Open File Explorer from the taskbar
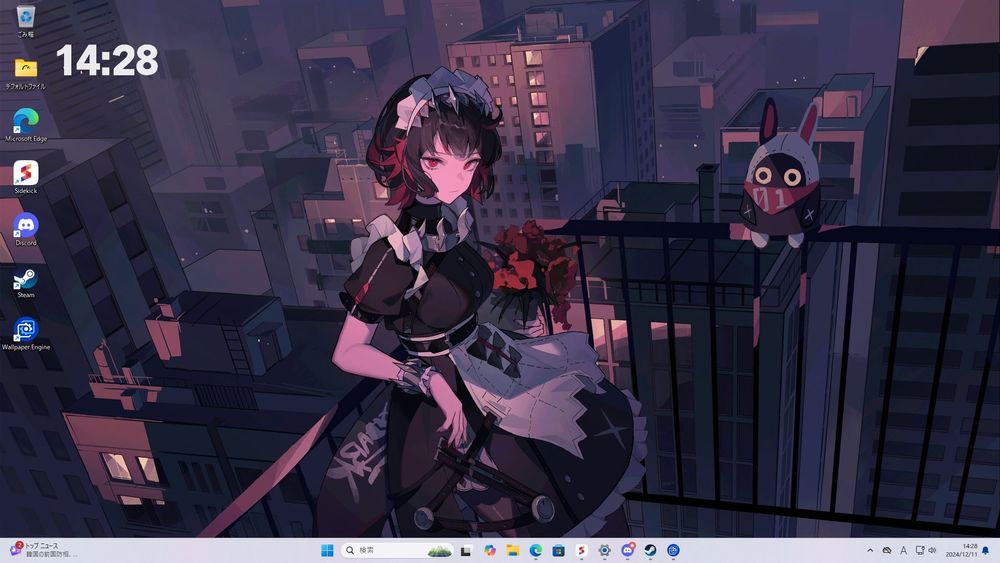The height and width of the screenshot is (563, 1000). (x=513, y=550)
